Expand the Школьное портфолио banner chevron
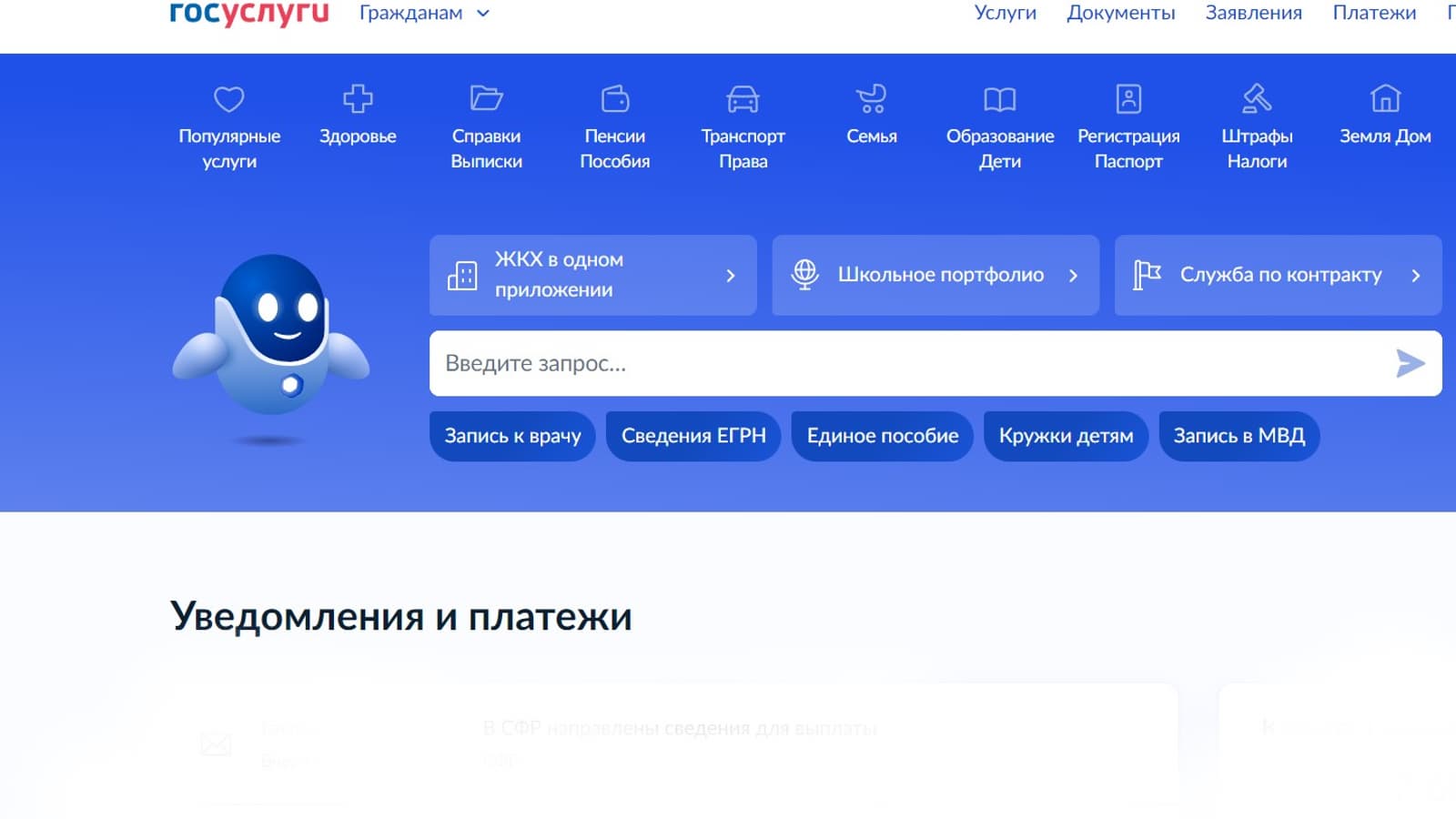Image resolution: width=1456 pixels, height=819 pixels. click(x=1073, y=276)
